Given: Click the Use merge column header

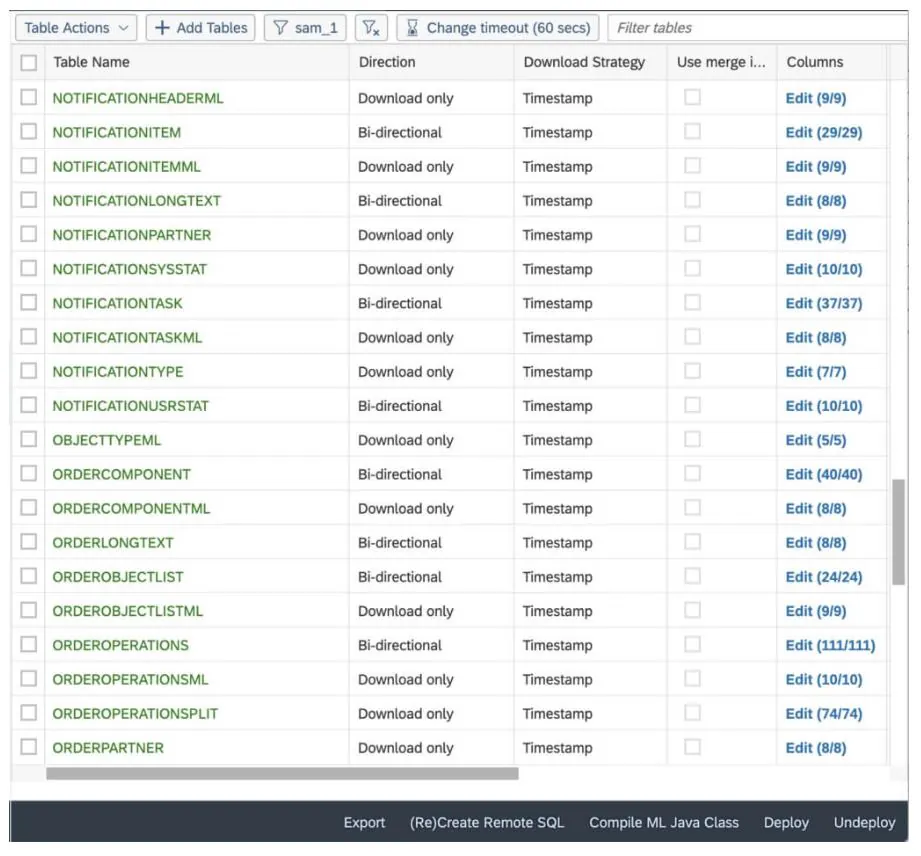Looking at the screenshot, I should pos(721,62).
